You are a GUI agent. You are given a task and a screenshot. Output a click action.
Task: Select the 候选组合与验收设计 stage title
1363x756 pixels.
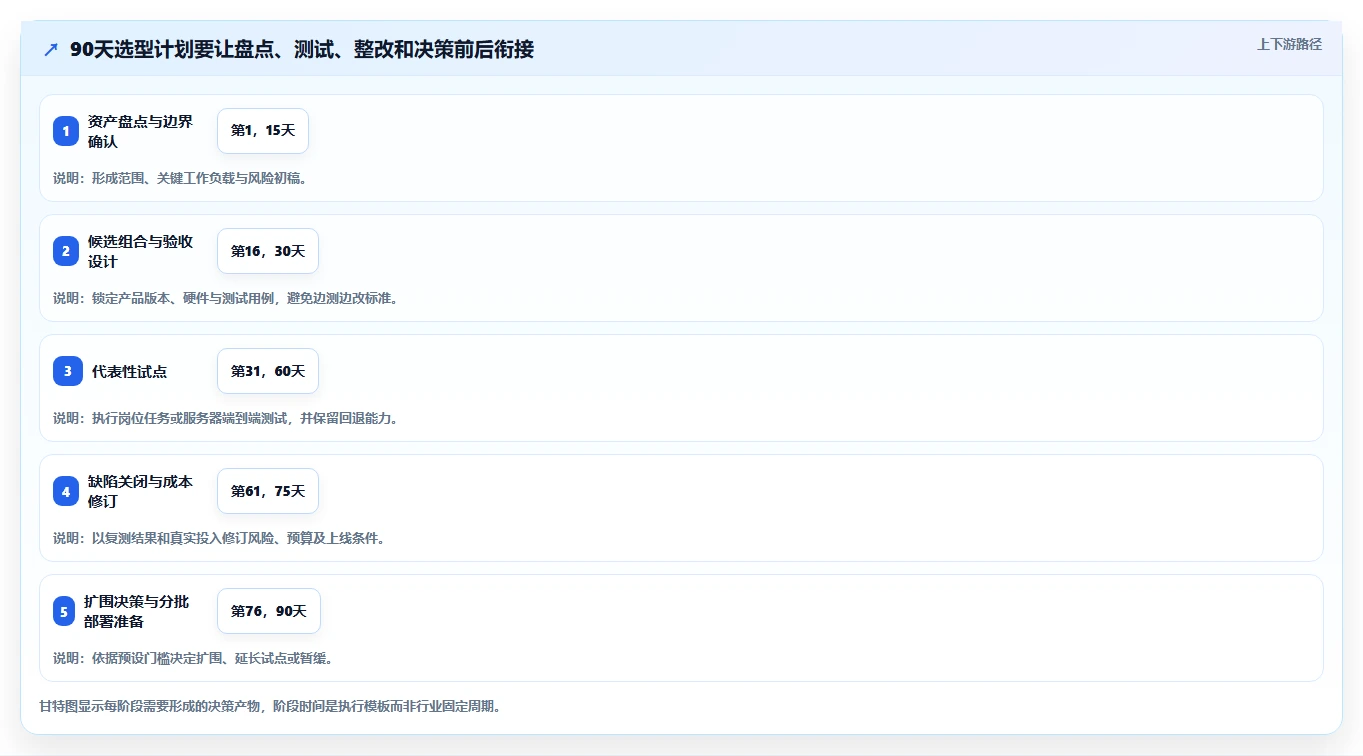[x=139, y=251]
